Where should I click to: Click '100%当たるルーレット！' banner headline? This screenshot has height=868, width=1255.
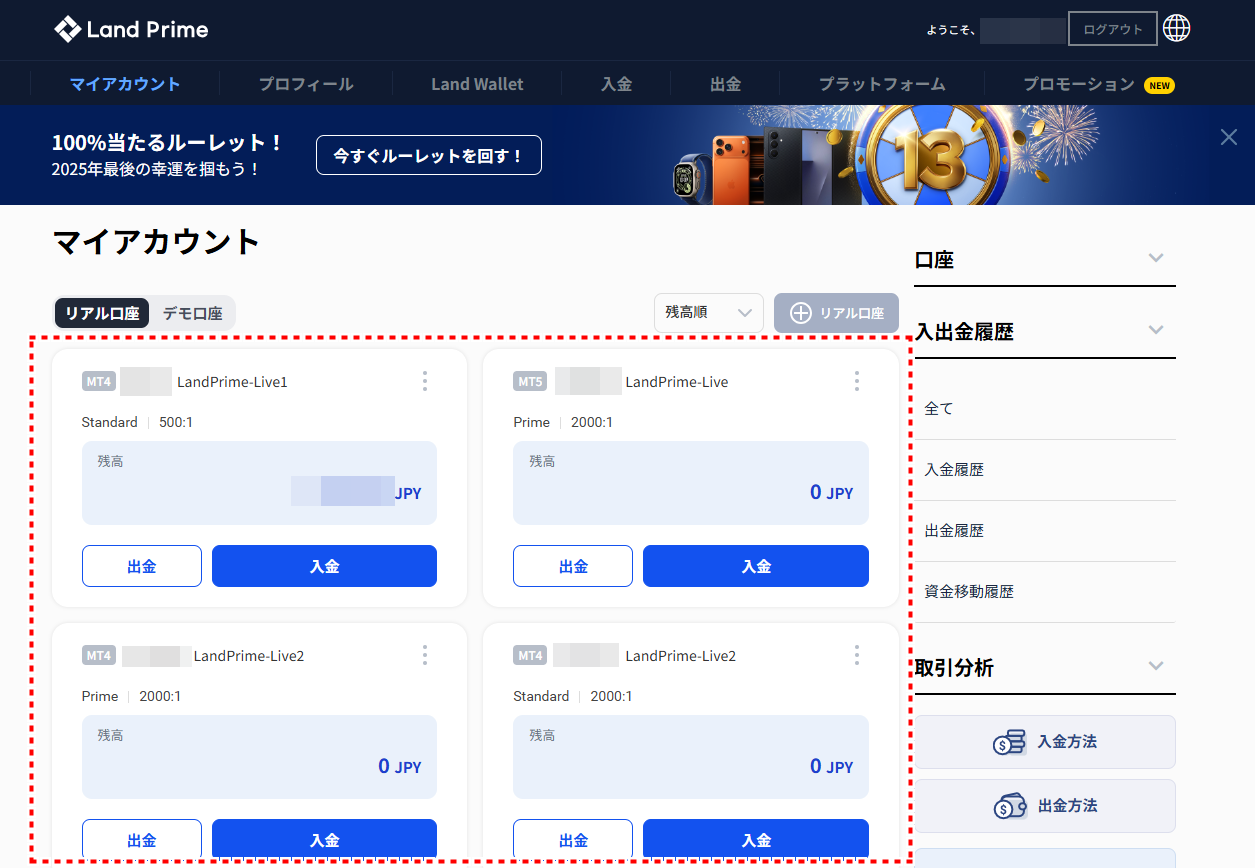point(167,142)
